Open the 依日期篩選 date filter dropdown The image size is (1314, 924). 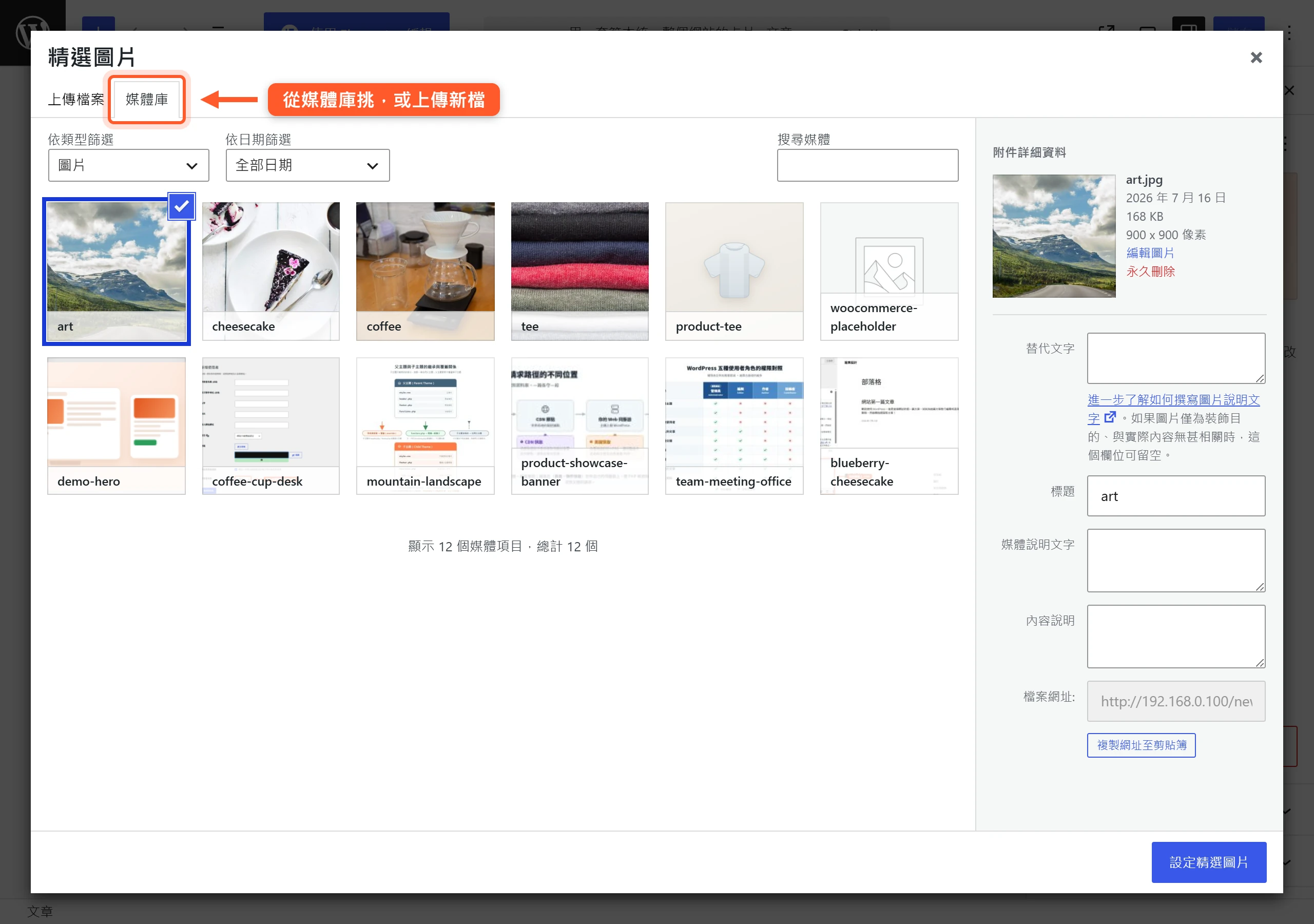tap(307, 165)
